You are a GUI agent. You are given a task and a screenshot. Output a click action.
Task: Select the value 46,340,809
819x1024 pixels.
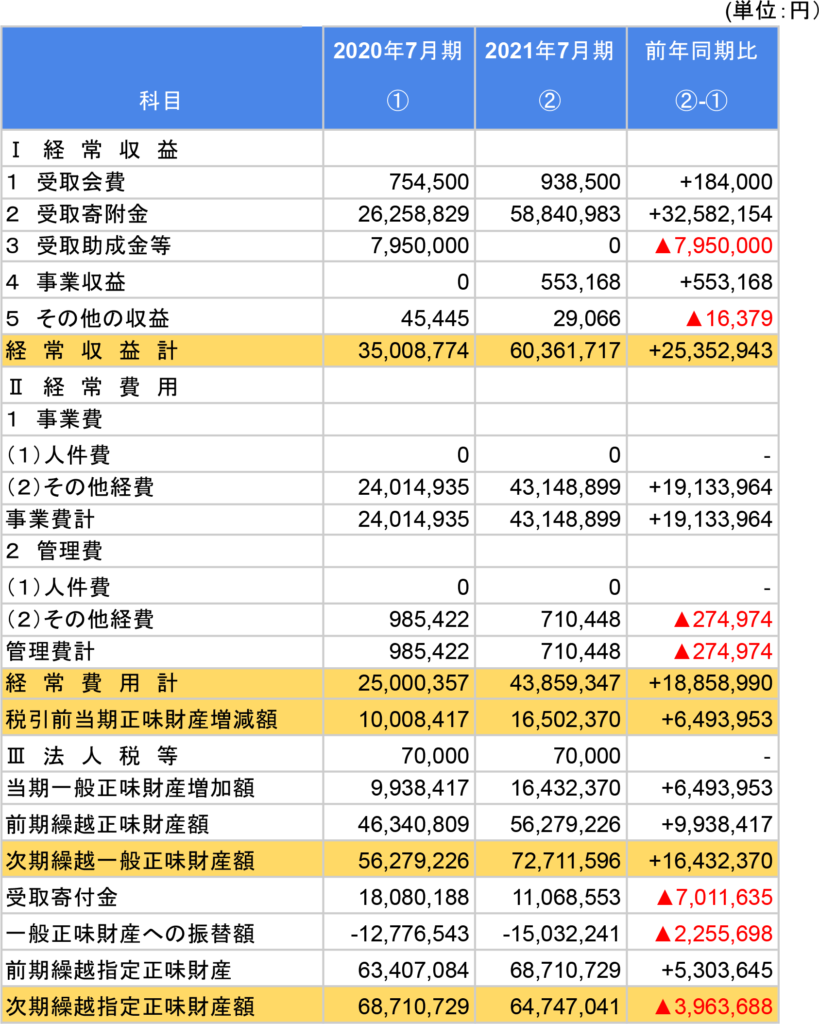point(413,825)
